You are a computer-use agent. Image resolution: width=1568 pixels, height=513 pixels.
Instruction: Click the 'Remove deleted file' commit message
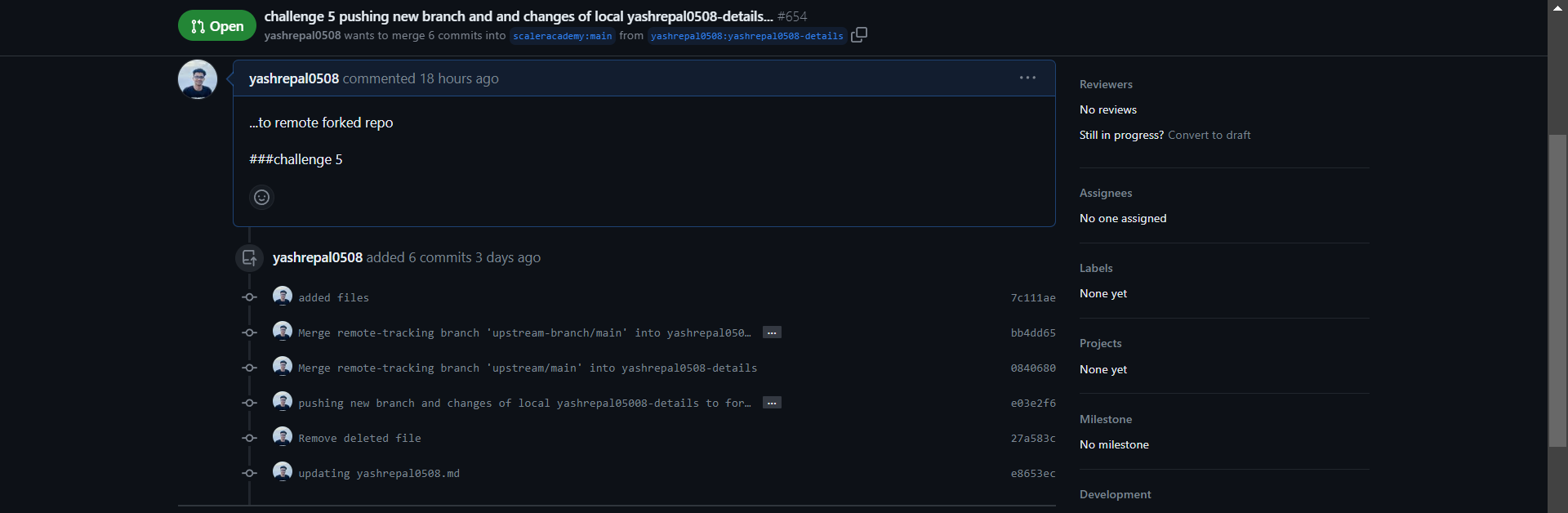point(359,437)
